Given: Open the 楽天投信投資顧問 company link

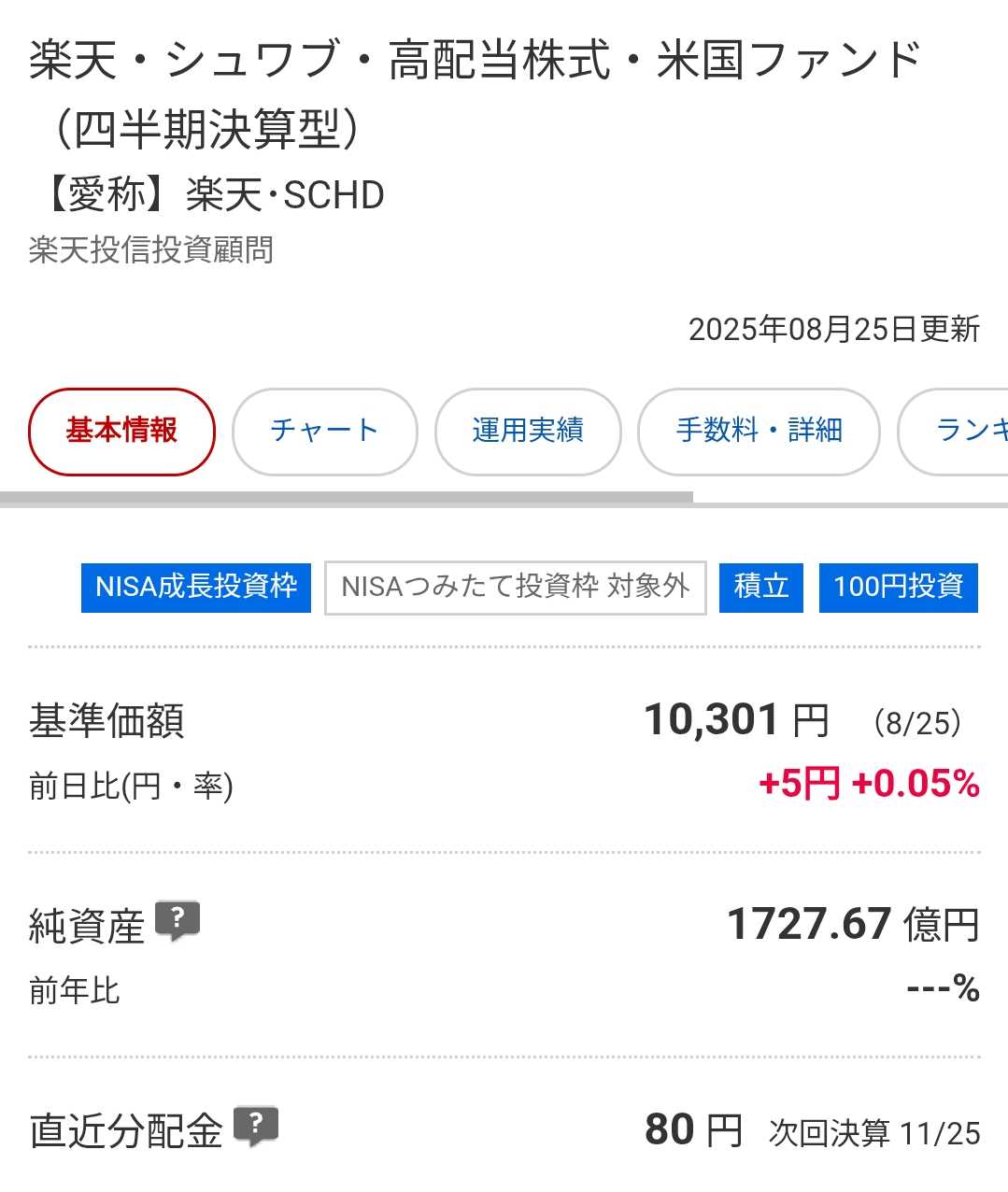Looking at the screenshot, I should (x=151, y=250).
